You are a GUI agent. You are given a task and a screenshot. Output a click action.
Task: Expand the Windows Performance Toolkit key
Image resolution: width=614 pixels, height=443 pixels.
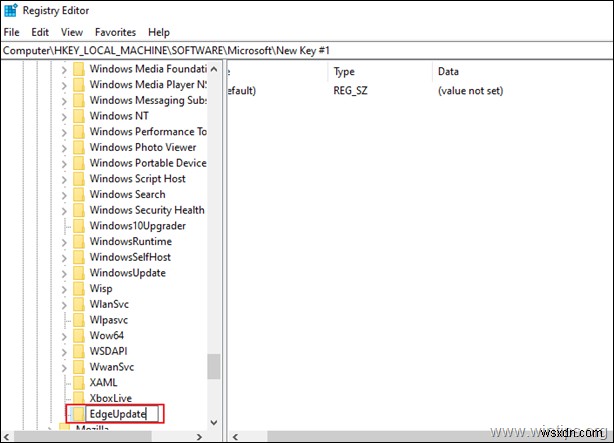click(x=64, y=133)
